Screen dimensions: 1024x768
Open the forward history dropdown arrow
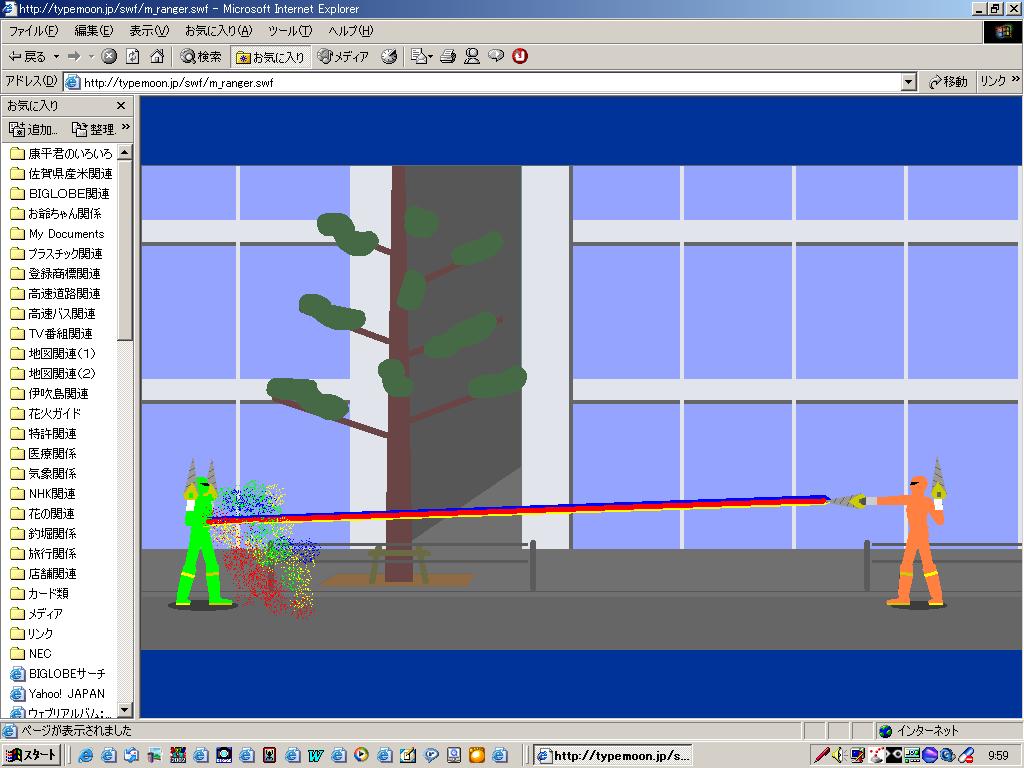pyautogui.click(x=91, y=57)
